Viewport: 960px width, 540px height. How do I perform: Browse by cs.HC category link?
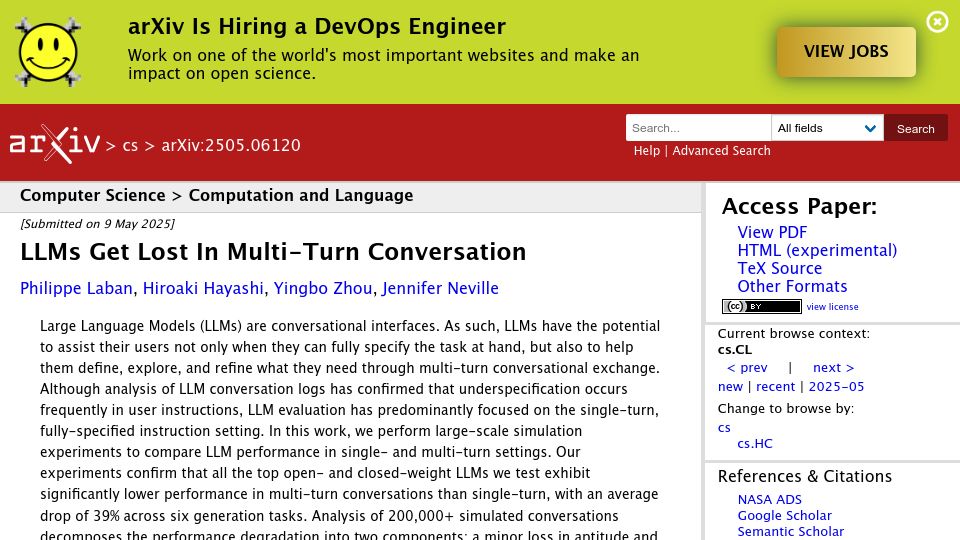tap(754, 443)
